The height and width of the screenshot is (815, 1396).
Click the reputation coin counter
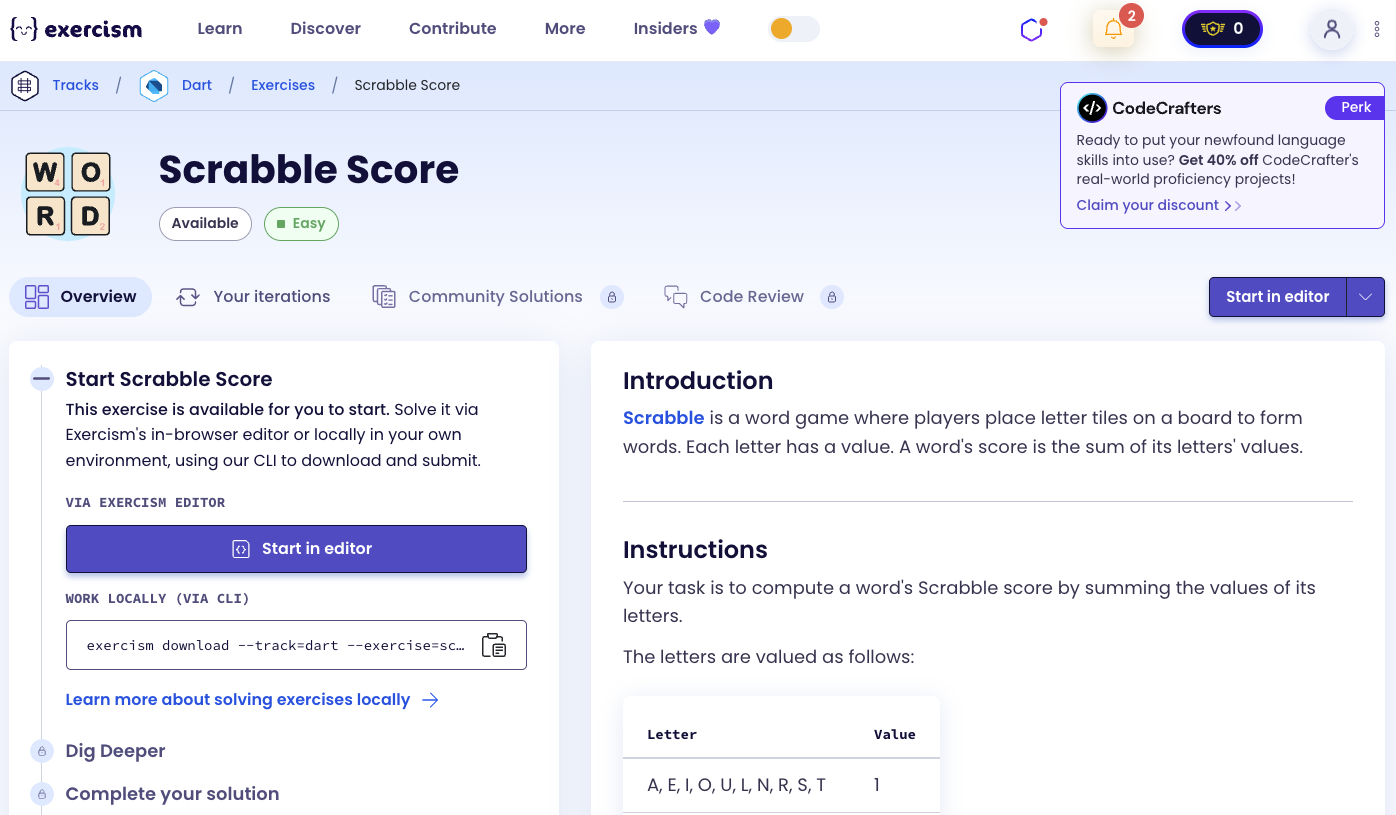click(1221, 29)
